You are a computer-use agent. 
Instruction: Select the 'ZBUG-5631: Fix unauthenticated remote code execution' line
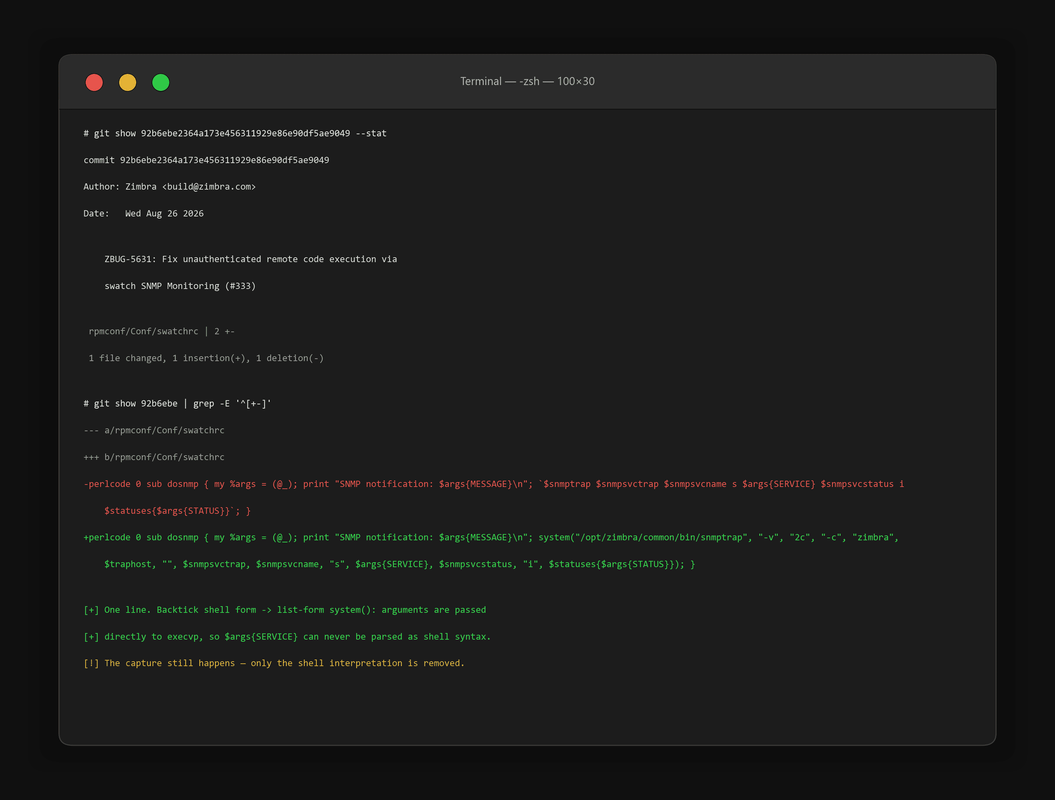(x=250, y=259)
